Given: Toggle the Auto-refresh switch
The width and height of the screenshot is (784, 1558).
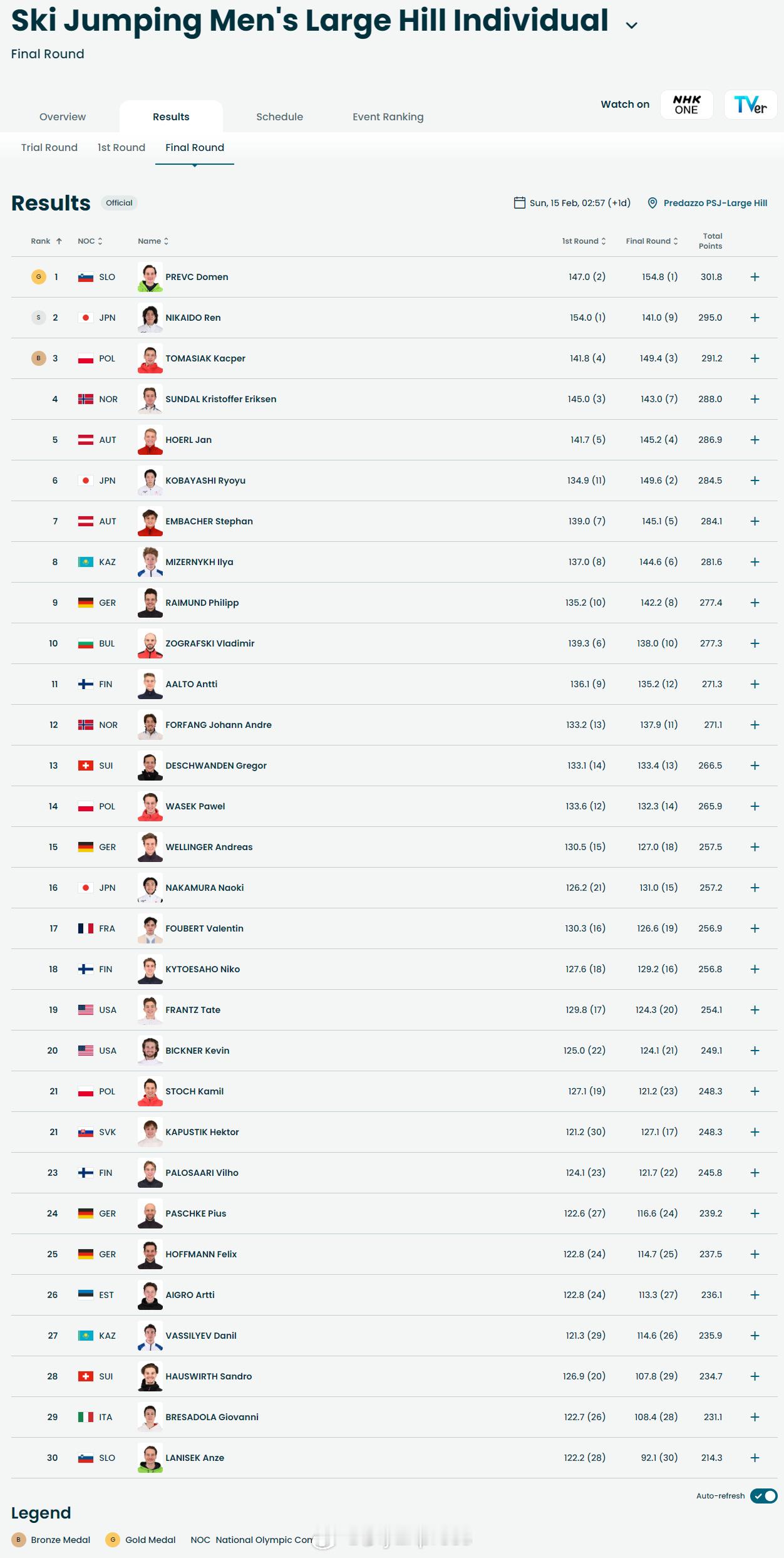Looking at the screenshot, I should pos(764,1495).
